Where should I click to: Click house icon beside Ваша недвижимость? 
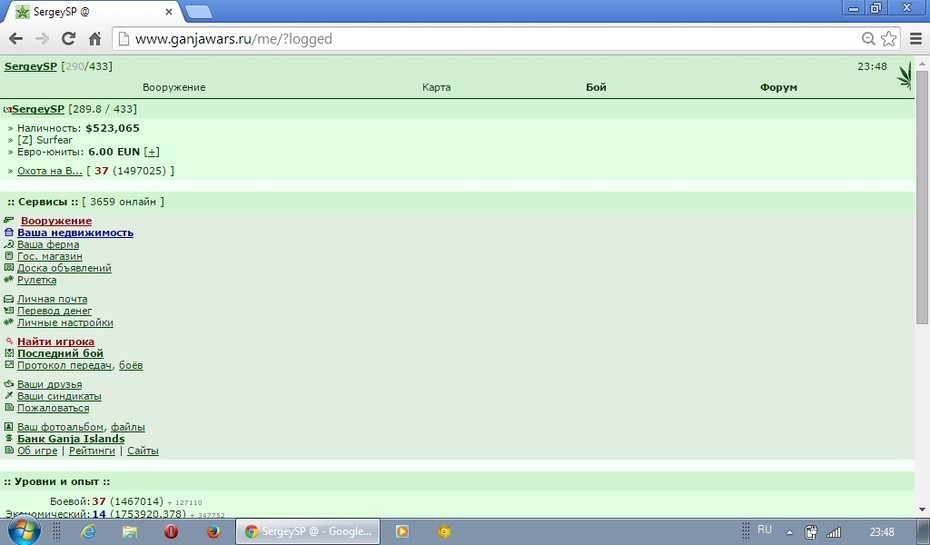click(x=9, y=232)
